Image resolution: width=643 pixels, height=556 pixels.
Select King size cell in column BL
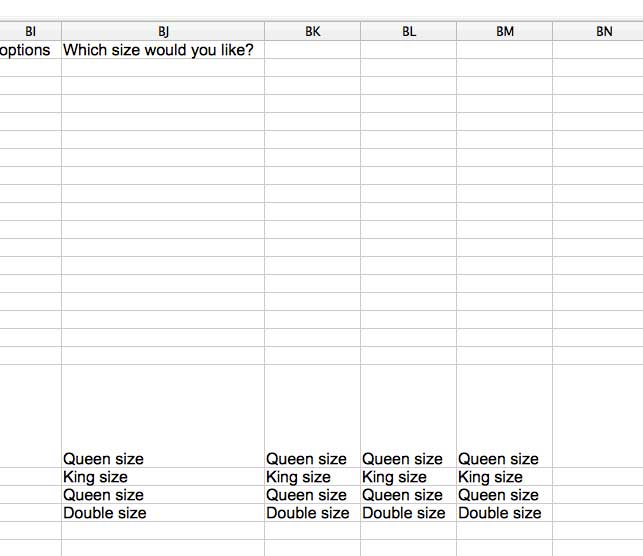[394, 477]
